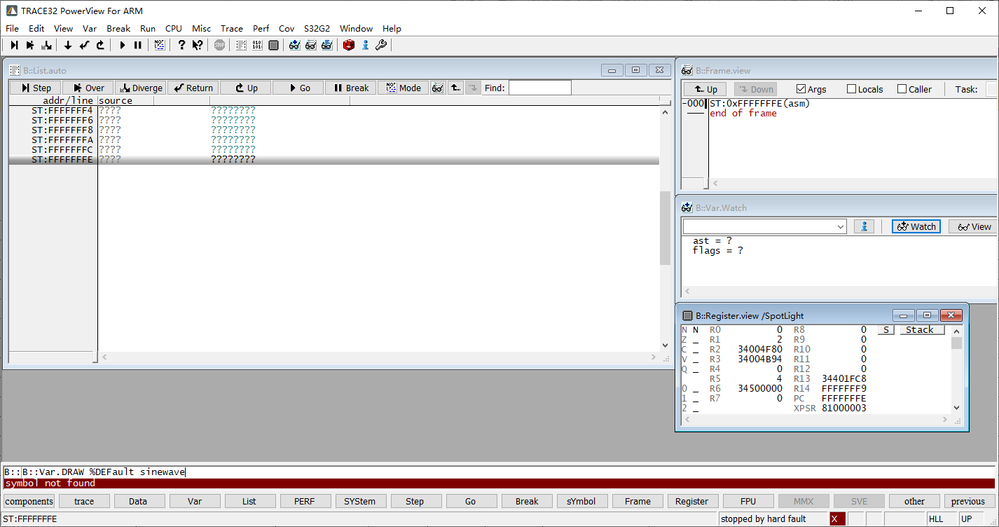The width and height of the screenshot is (999, 527).
Task: Click the chip peripheral icon in main toolbar
Action: point(273,45)
